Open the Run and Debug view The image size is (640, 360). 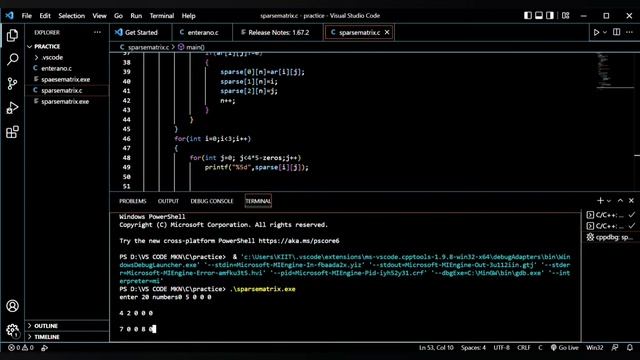coord(12,108)
